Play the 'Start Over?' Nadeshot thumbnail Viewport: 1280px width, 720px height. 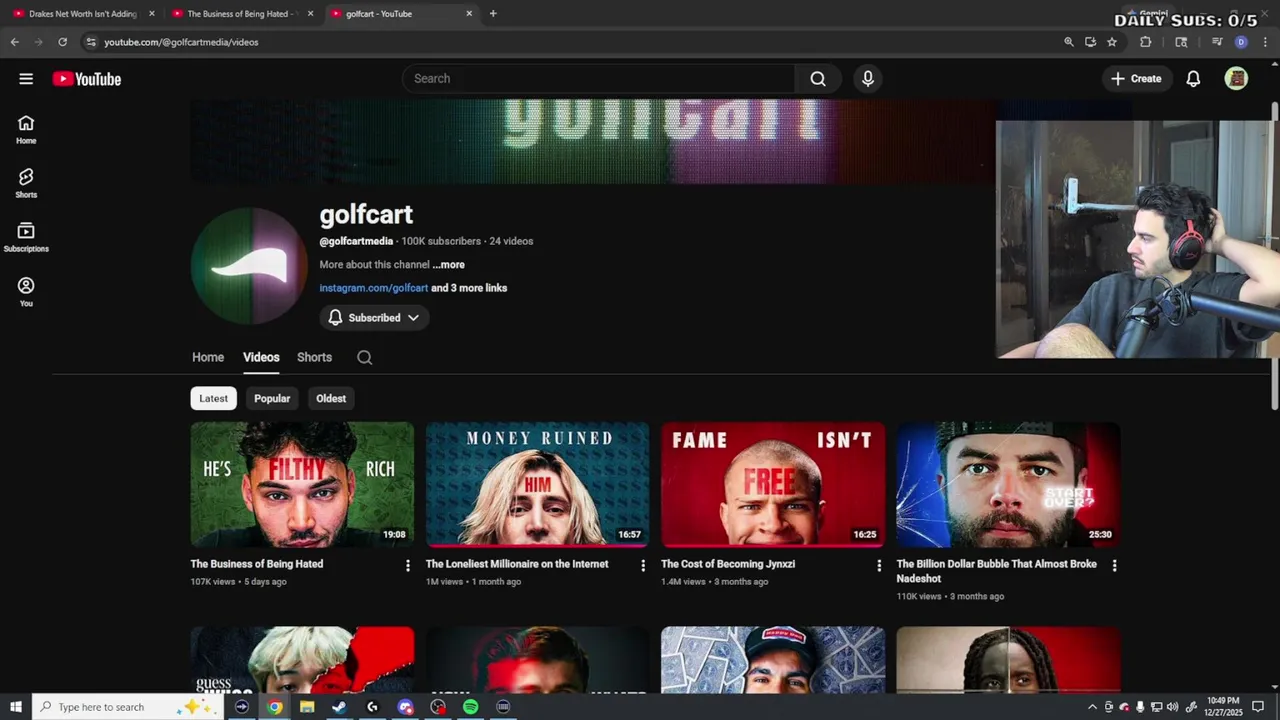point(1008,484)
